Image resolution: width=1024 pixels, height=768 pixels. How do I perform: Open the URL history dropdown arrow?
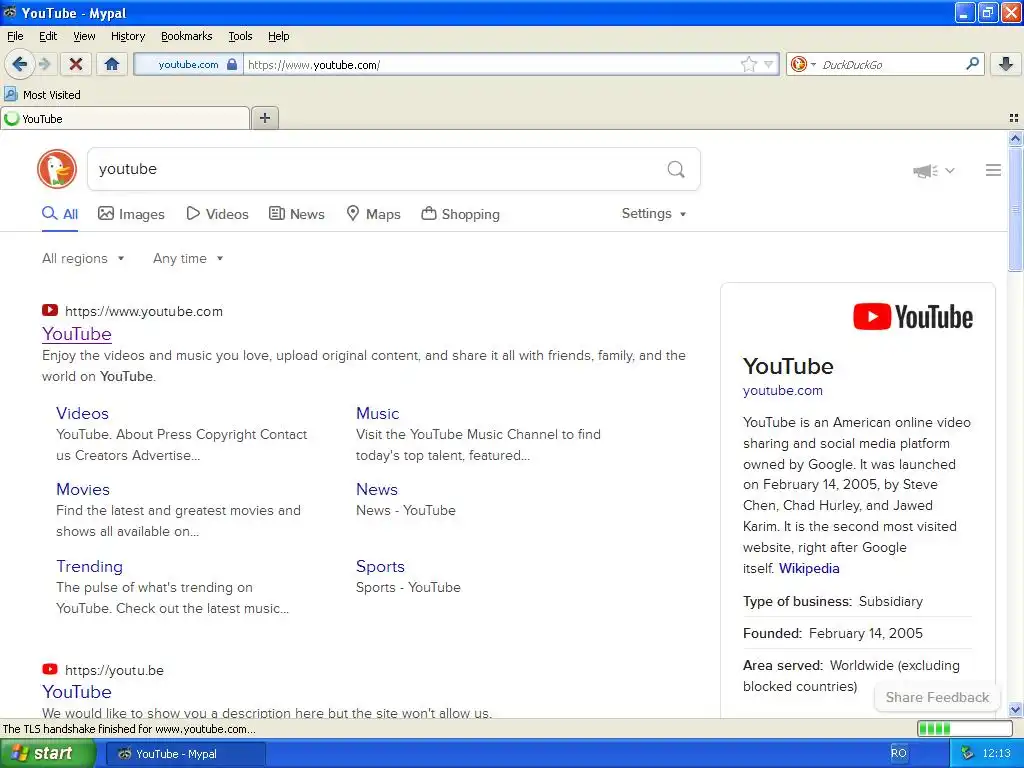tap(768, 64)
